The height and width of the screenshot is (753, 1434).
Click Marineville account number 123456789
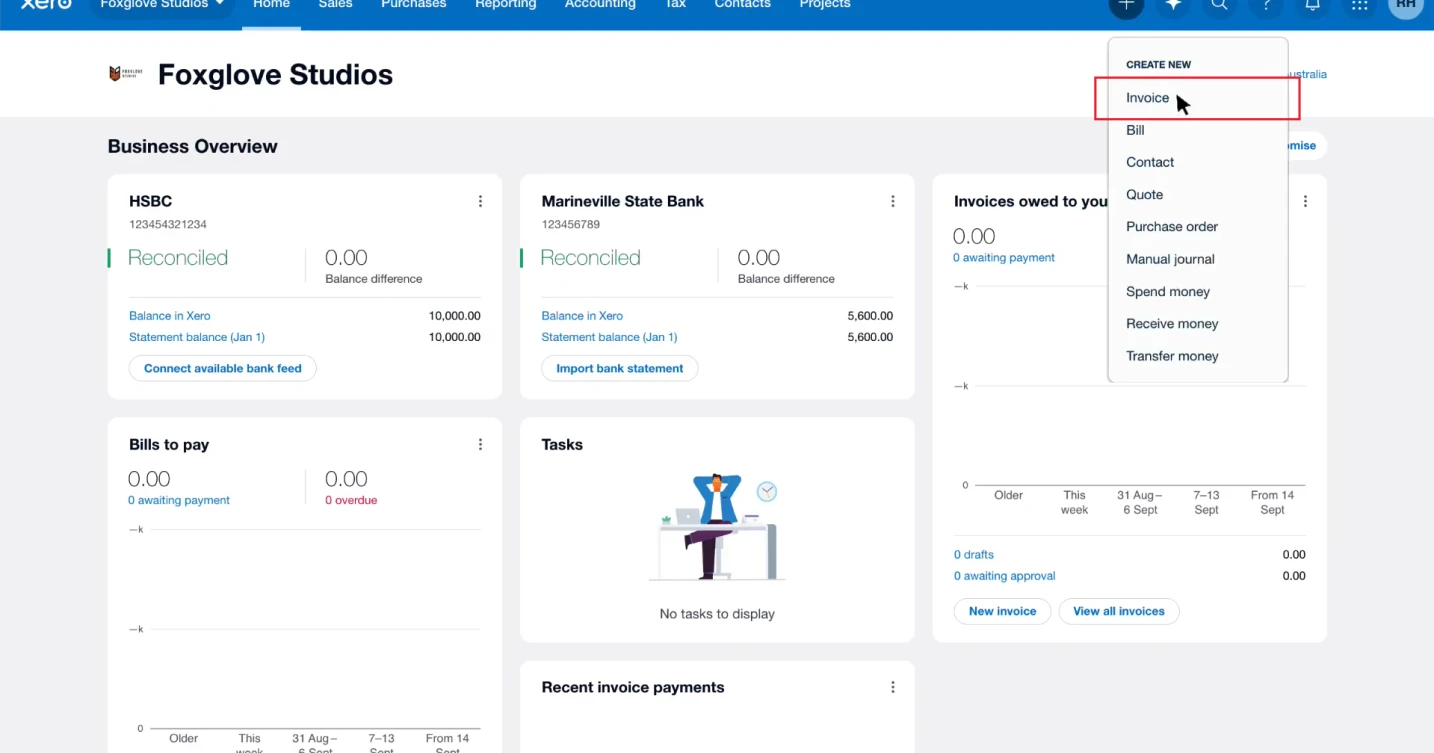tap(571, 225)
